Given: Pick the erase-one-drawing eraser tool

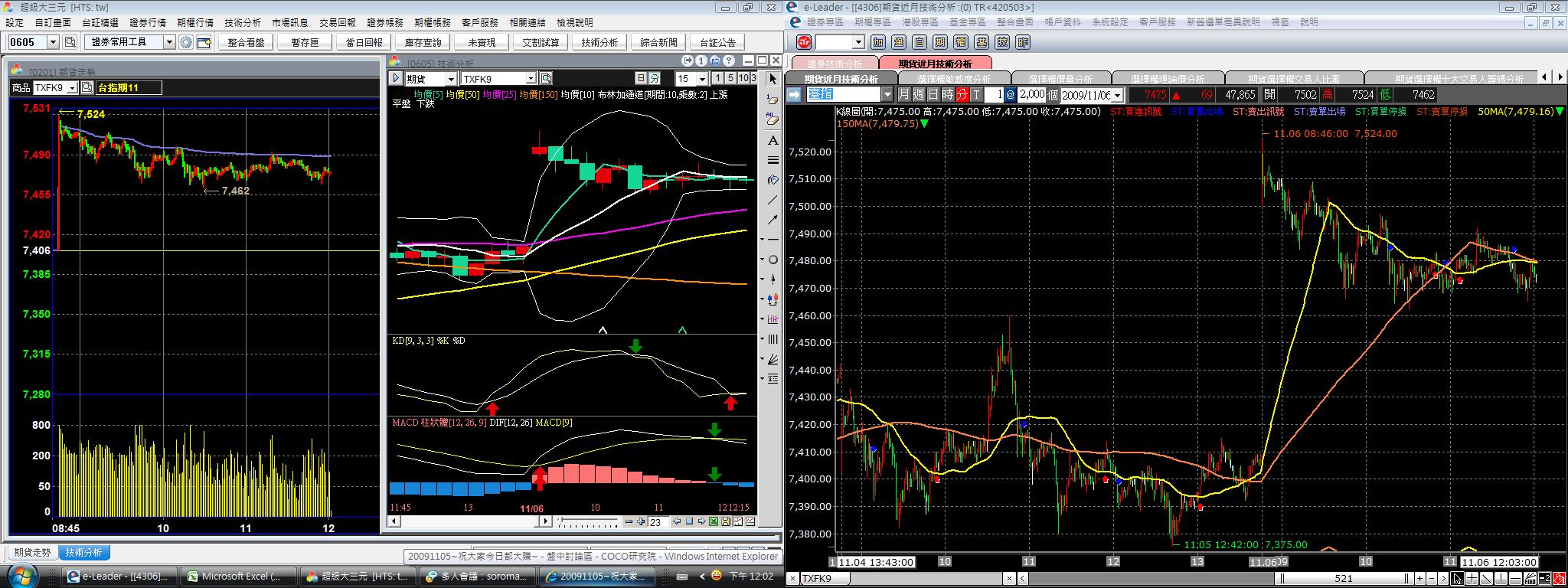Looking at the screenshot, I should pyautogui.click(x=773, y=100).
